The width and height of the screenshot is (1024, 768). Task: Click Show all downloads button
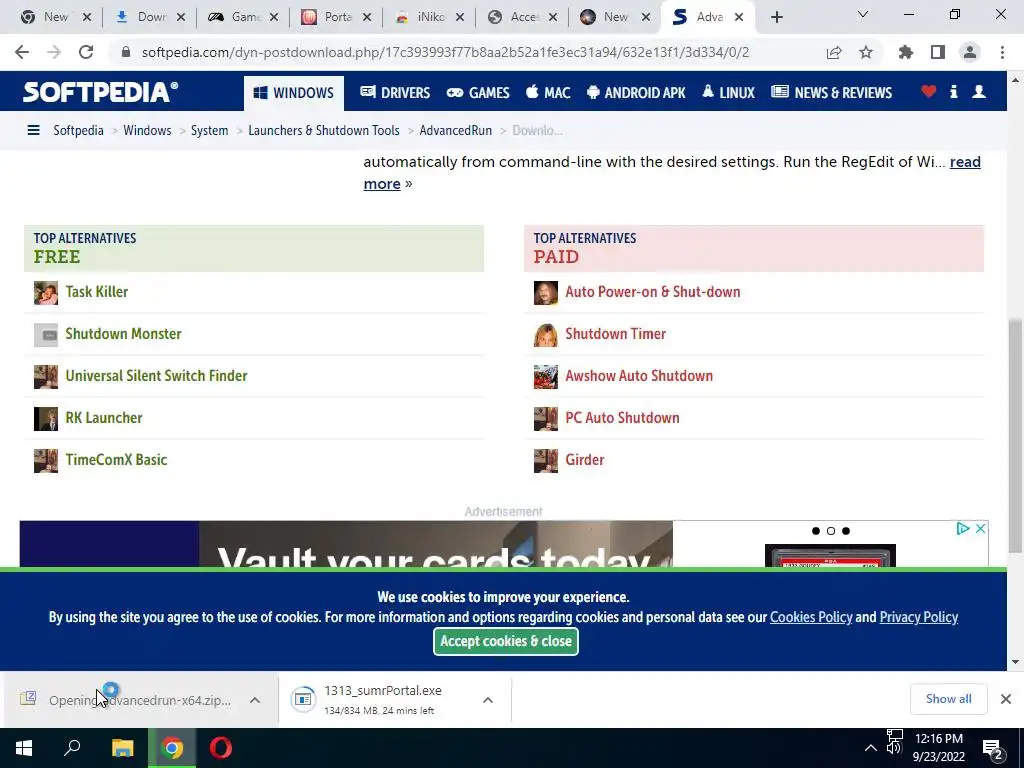coord(948,699)
